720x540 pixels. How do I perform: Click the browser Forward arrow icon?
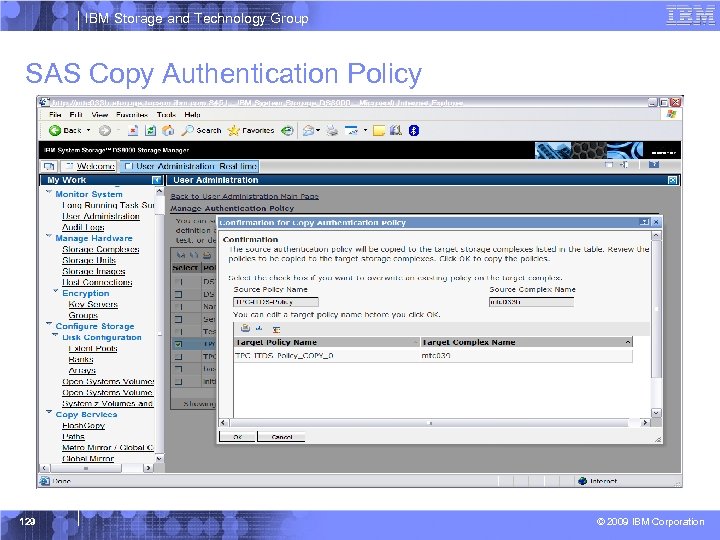pos(105,131)
